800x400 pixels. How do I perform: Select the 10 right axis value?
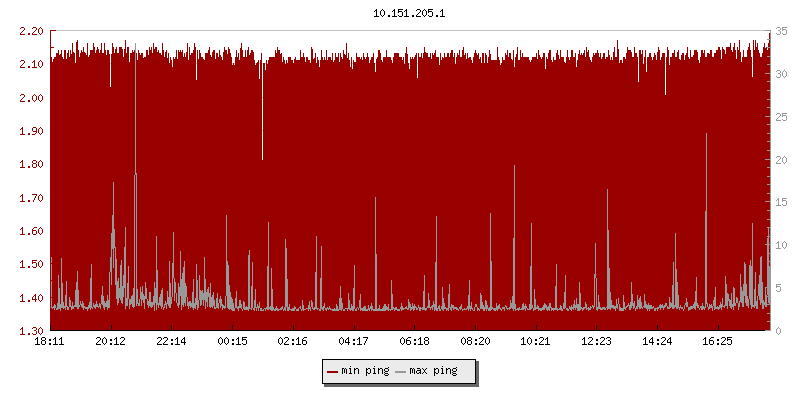tap(781, 245)
